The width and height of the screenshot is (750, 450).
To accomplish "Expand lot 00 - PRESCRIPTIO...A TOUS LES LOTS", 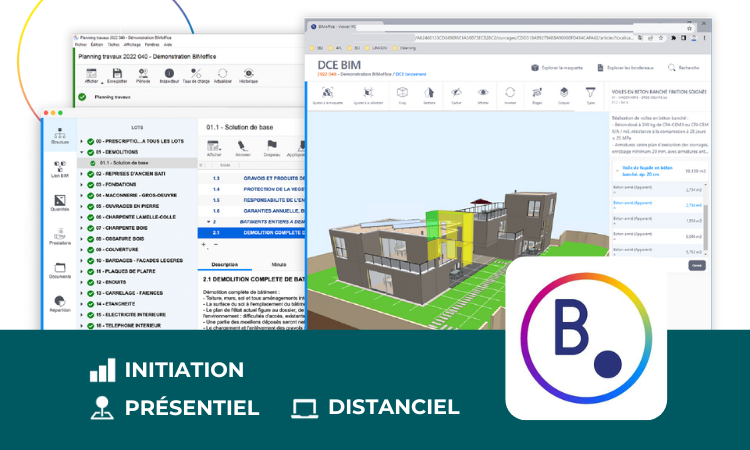I will click(x=82, y=142).
